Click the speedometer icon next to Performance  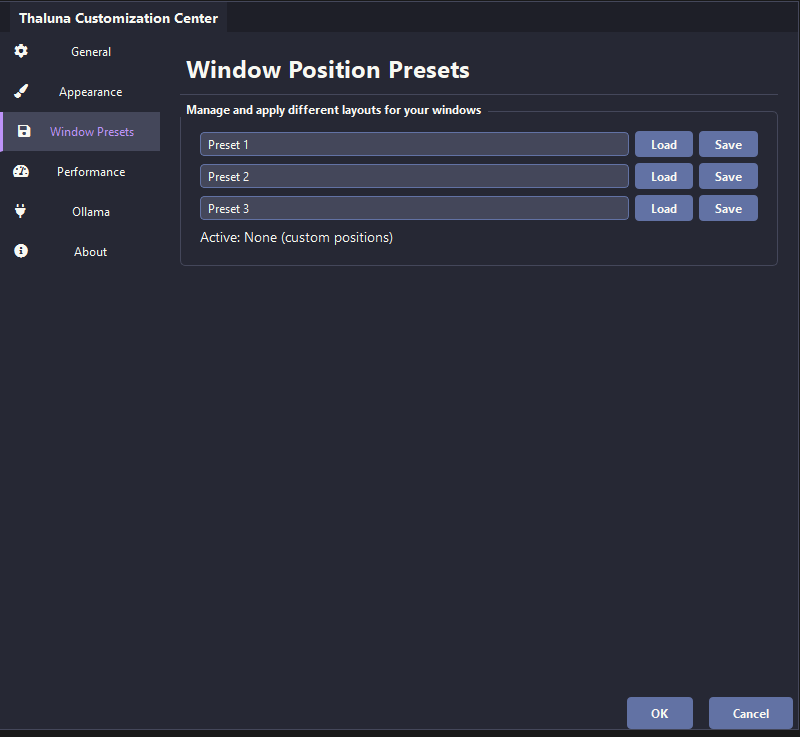pyautogui.click(x=21, y=171)
